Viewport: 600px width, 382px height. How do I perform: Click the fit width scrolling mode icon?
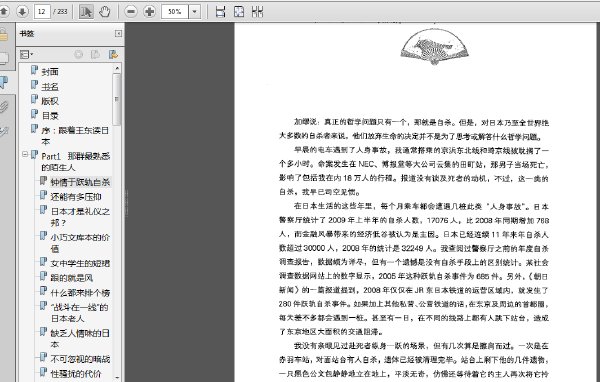point(220,11)
